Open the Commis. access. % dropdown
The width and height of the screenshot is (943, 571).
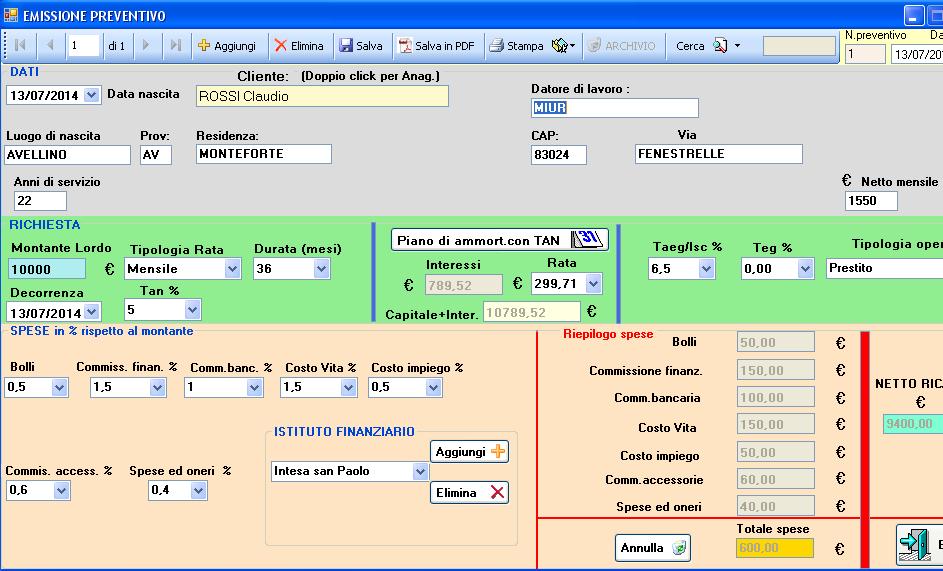coord(61,490)
